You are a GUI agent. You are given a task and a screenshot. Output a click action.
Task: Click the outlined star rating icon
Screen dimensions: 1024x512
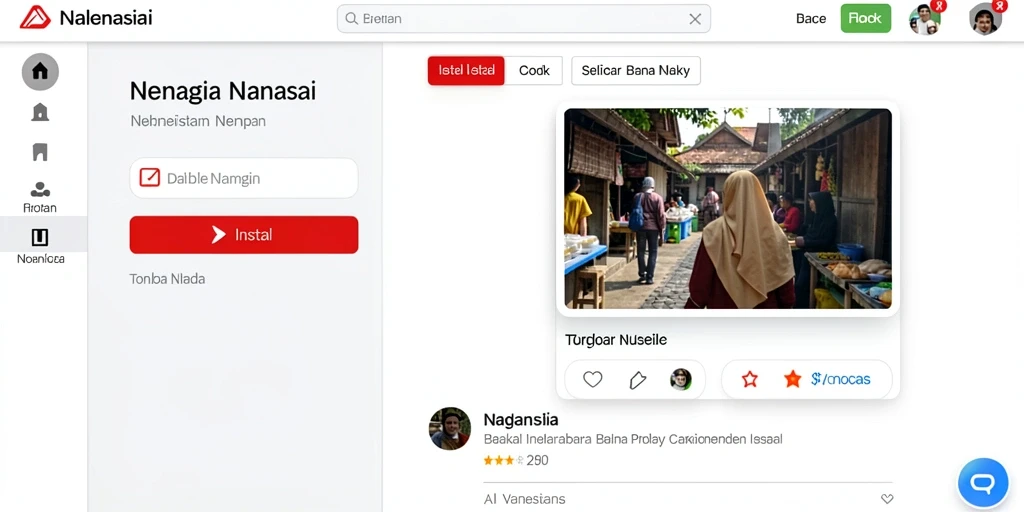[x=750, y=379]
